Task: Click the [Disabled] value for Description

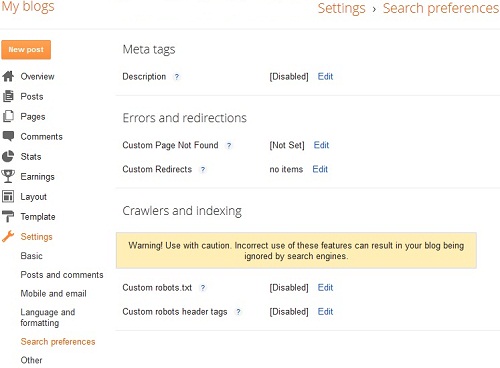Action: 289,76
